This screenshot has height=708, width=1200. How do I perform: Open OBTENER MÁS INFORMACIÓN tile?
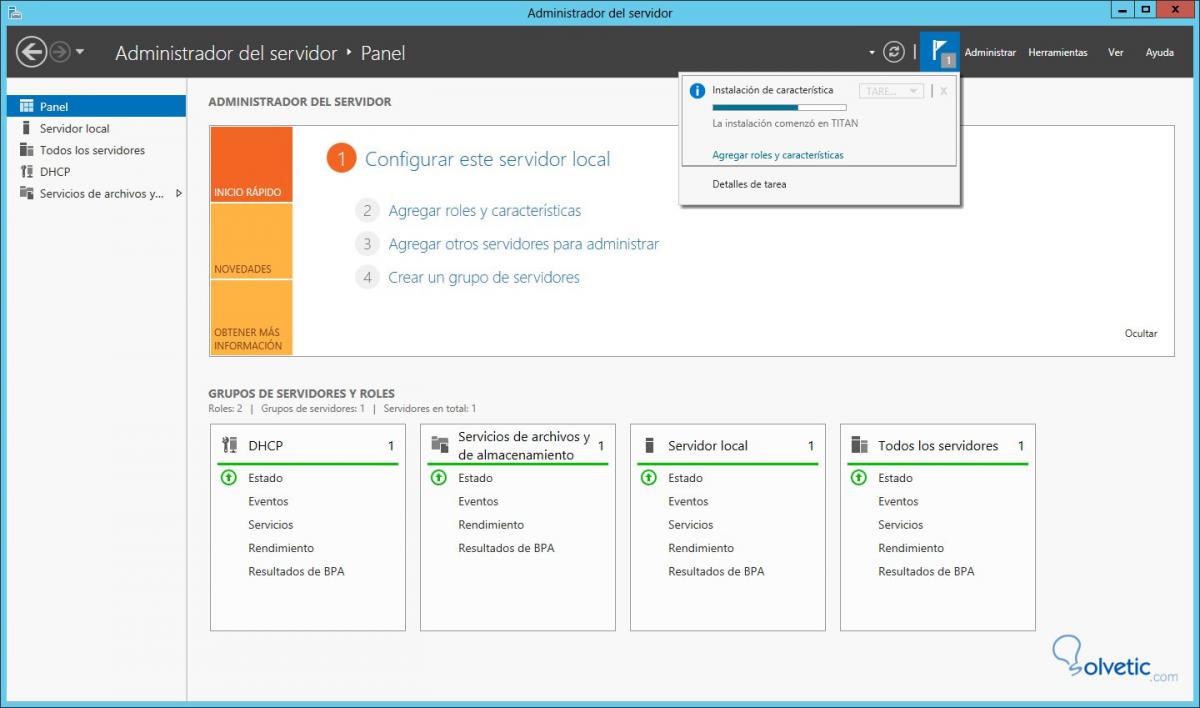click(251, 318)
